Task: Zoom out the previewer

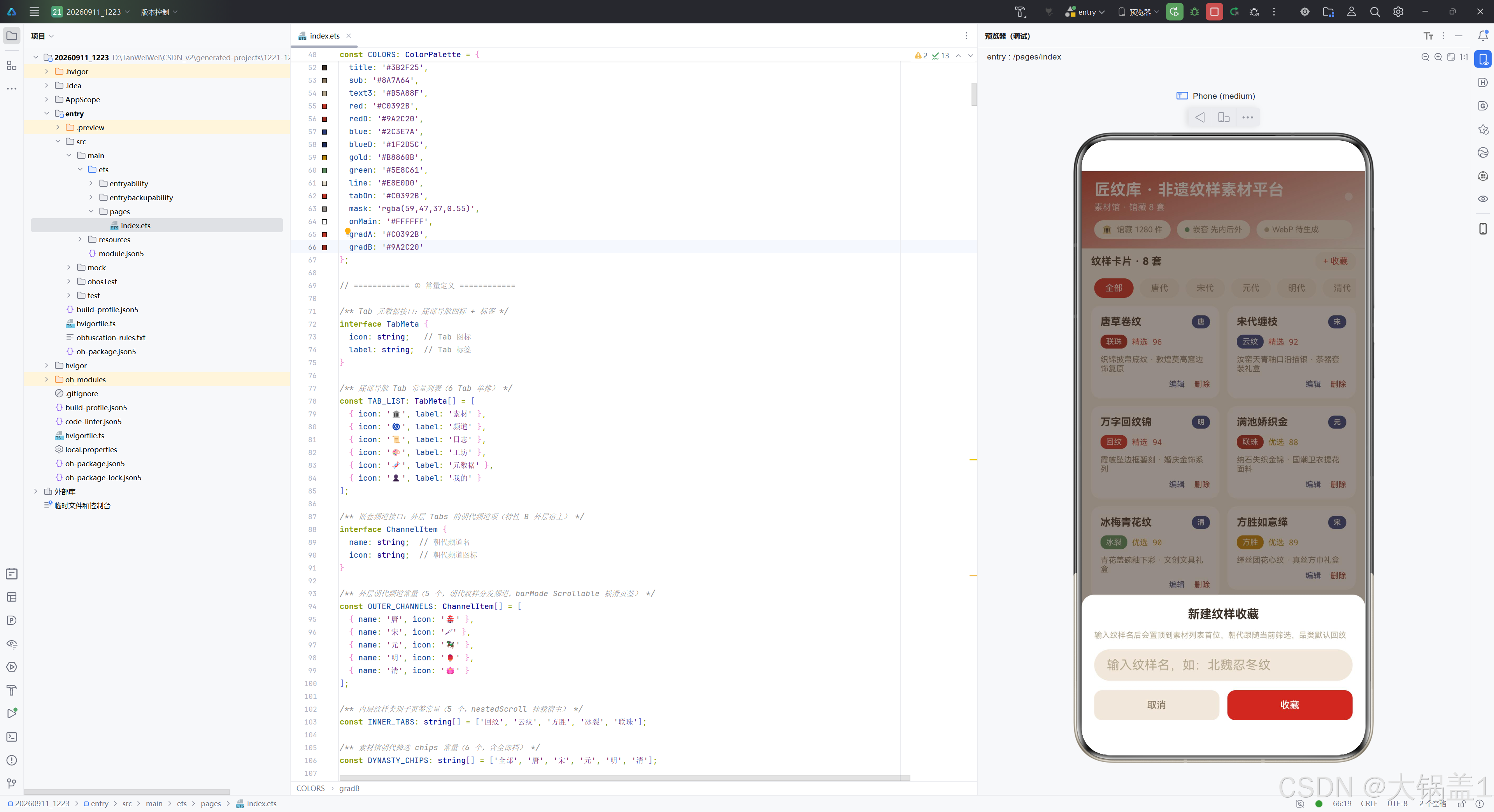Action: (x=1425, y=57)
